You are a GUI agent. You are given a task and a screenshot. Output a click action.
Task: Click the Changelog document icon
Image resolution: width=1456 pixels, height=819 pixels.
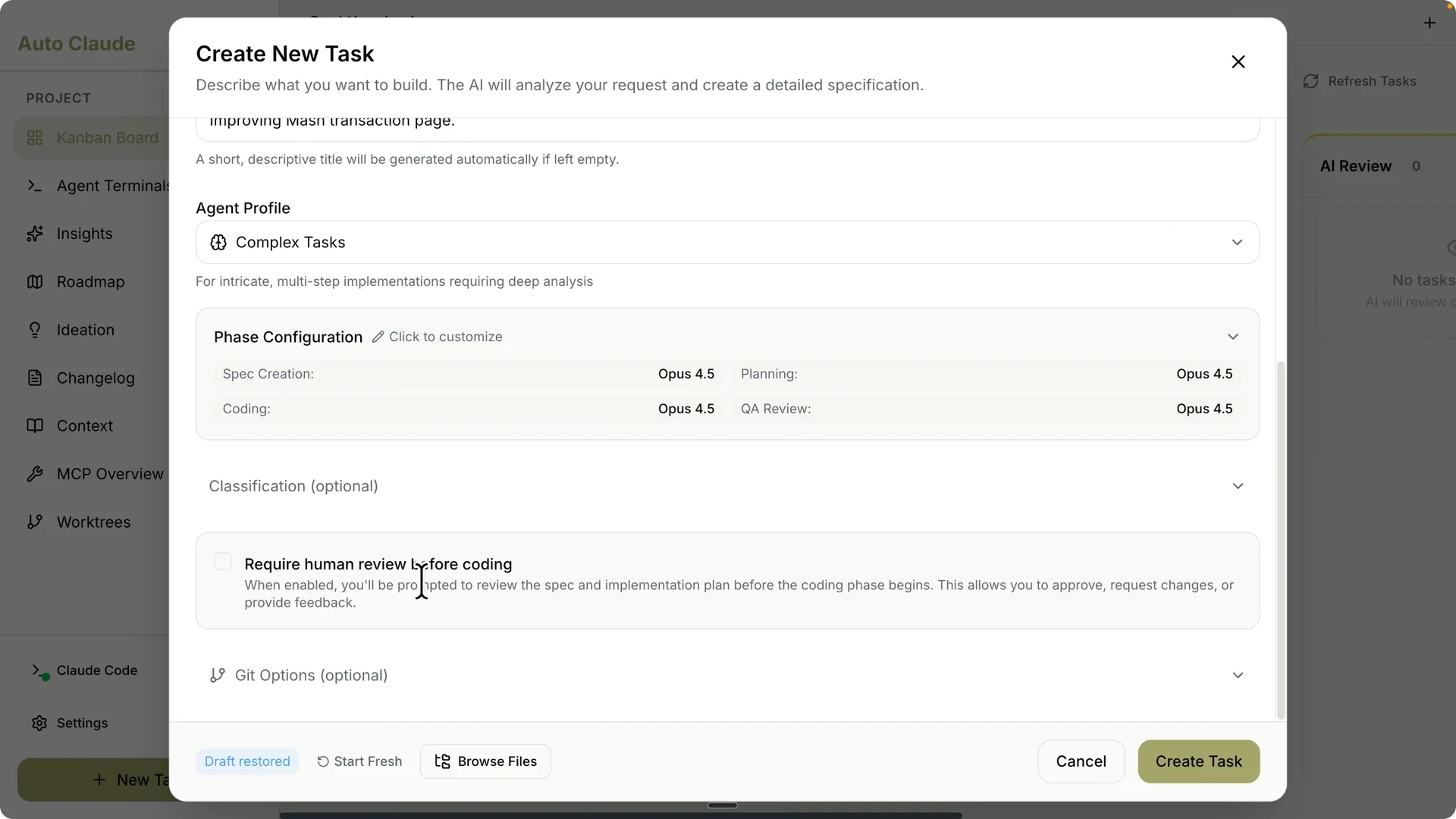point(35,378)
